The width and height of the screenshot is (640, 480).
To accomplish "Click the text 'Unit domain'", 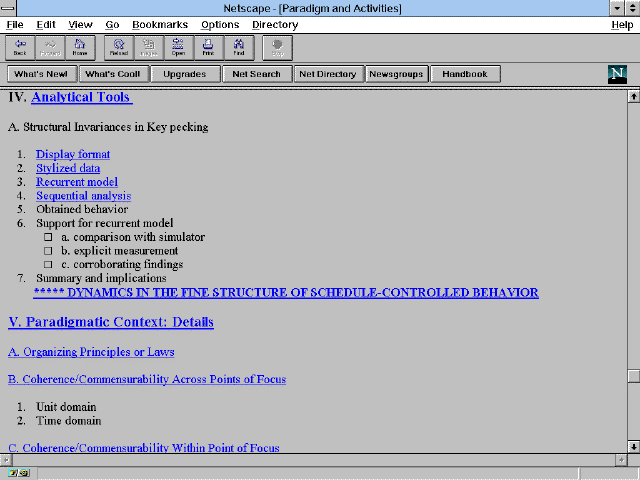I will [66, 407].
